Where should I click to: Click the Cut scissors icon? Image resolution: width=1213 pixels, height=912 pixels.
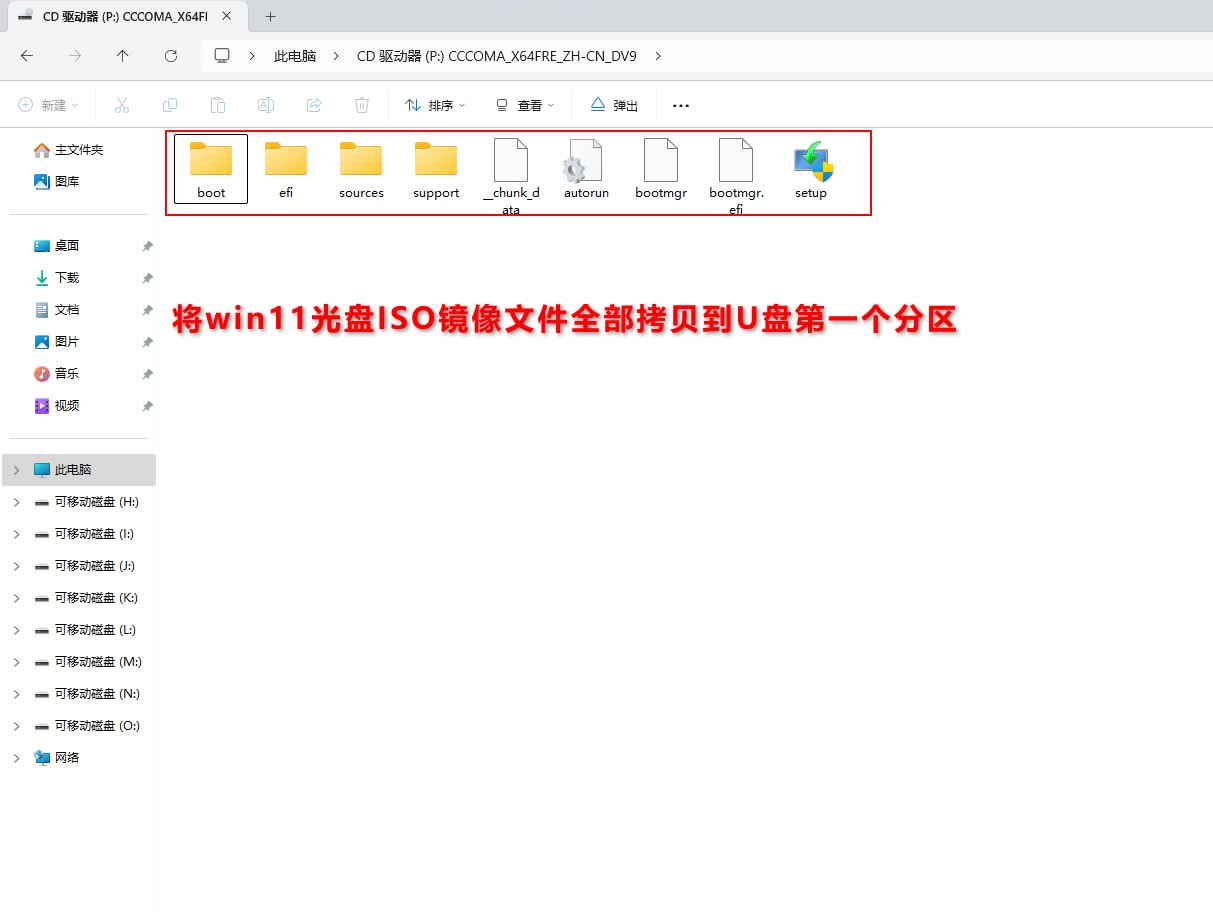[x=122, y=105]
